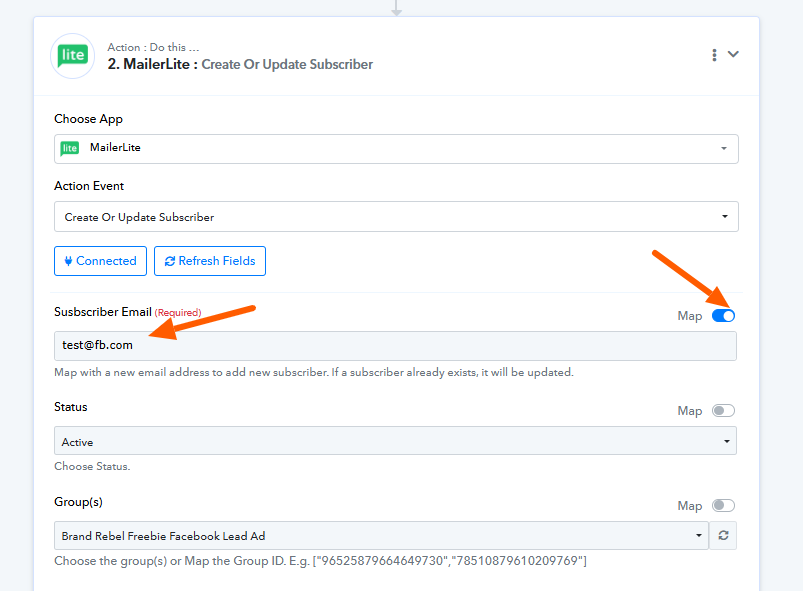
Task: Click the Group ID example helper text
Action: pyautogui.click(x=321, y=561)
